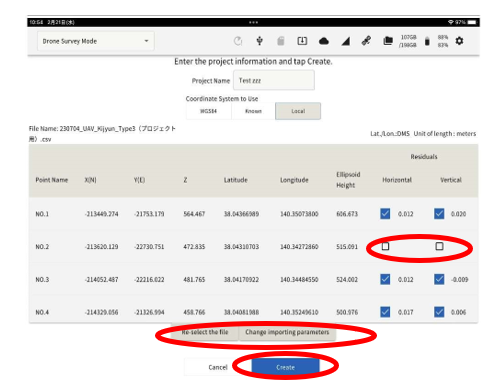Click the Latitude column header
This screenshot has width=502, height=388.
pyautogui.click(x=236, y=180)
